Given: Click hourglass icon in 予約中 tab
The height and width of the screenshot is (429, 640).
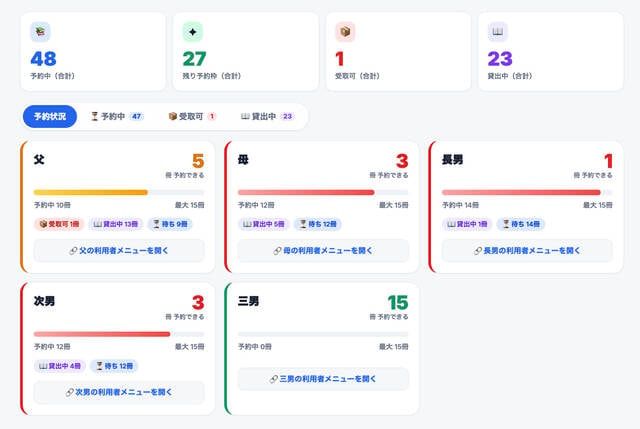Looking at the screenshot, I should [94, 116].
